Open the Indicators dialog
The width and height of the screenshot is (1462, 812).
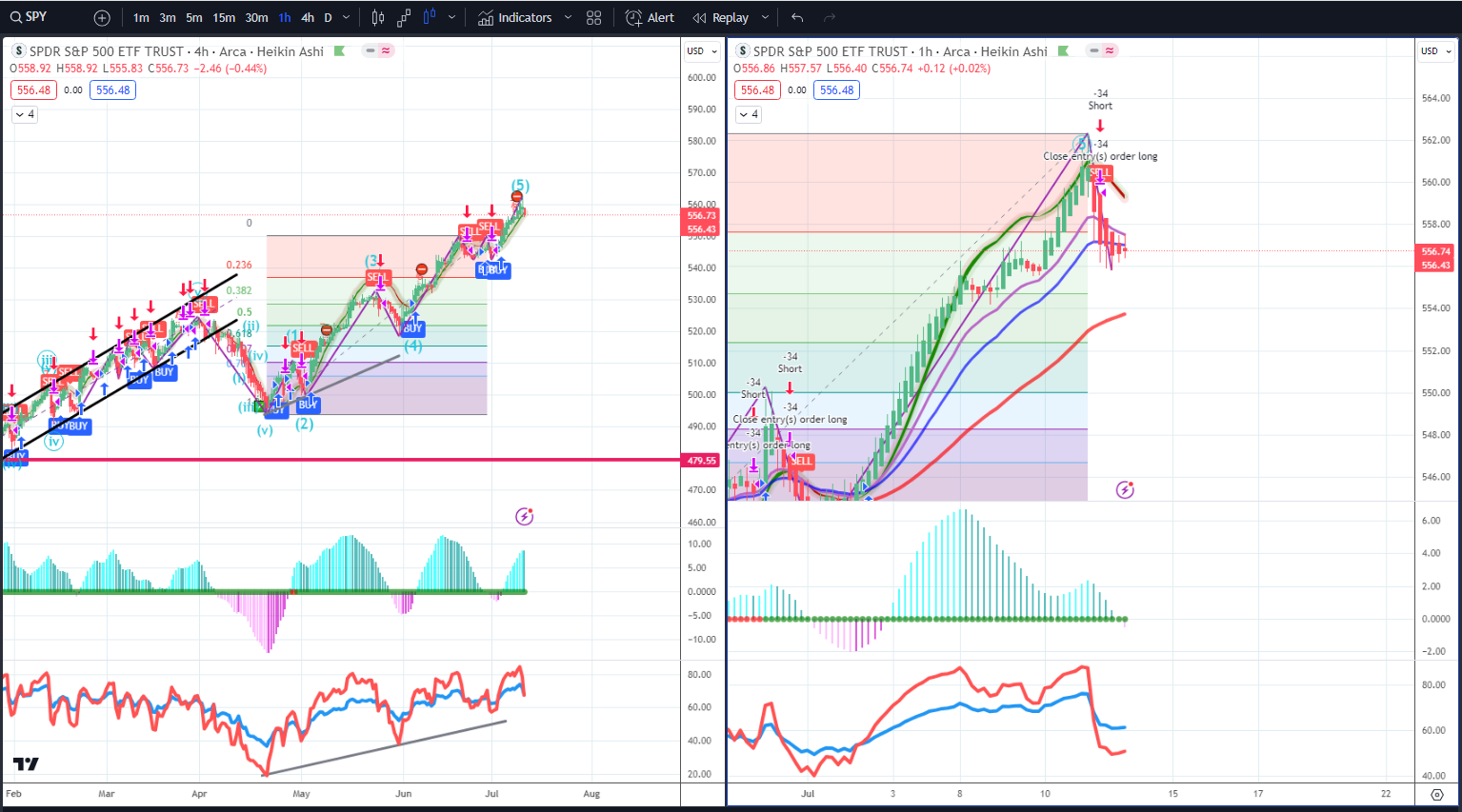[515, 18]
